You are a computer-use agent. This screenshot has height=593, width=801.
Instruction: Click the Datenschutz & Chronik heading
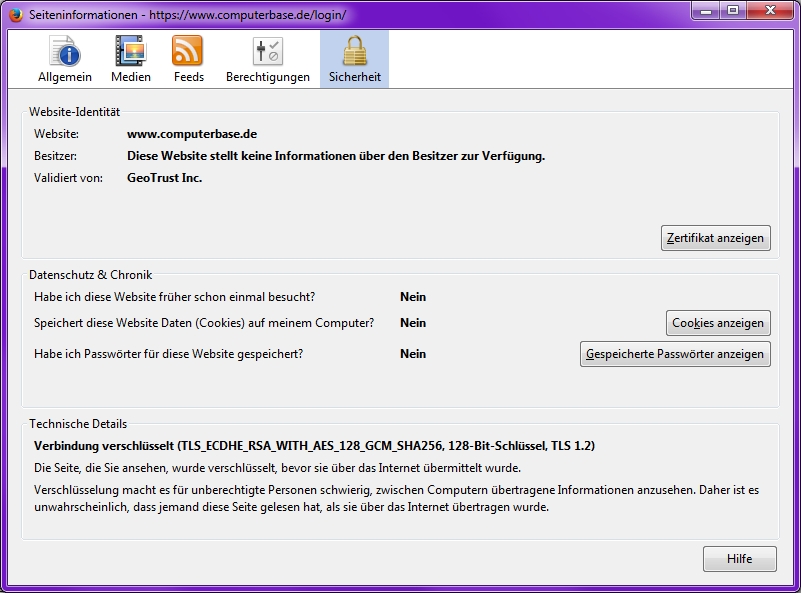90,275
